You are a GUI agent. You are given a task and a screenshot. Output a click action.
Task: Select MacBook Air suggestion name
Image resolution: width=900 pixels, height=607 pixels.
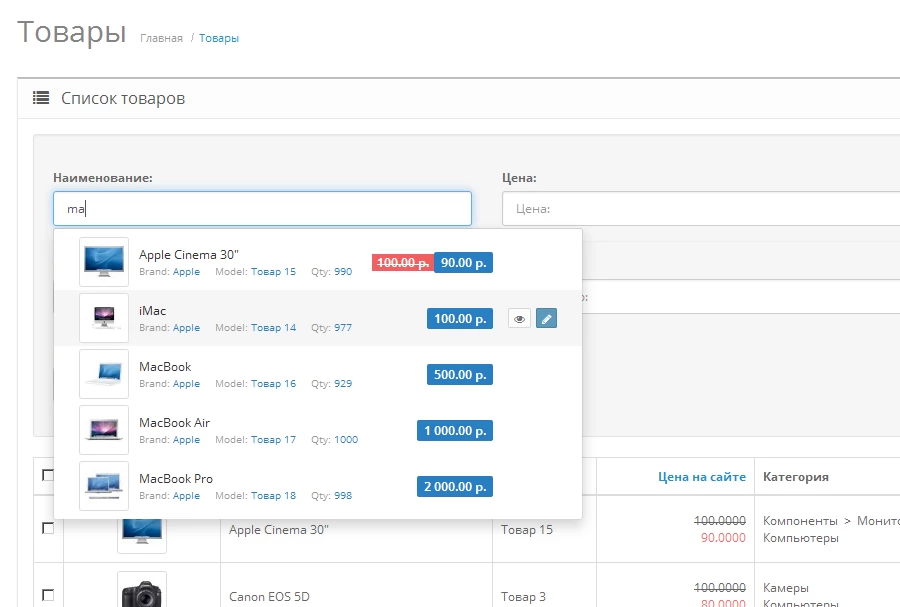[174, 423]
